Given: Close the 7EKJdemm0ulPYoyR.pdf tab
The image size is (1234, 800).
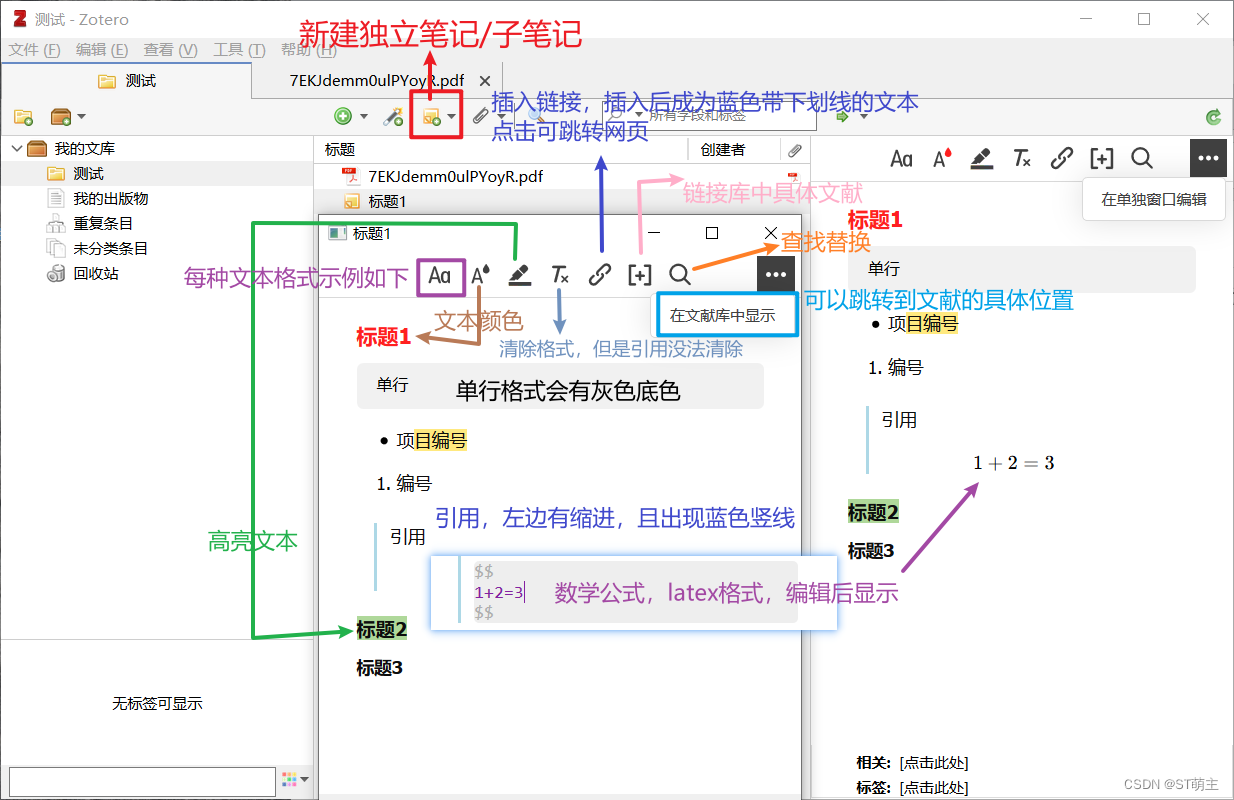Looking at the screenshot, I should pyautogui.click(x=485, y=81).
